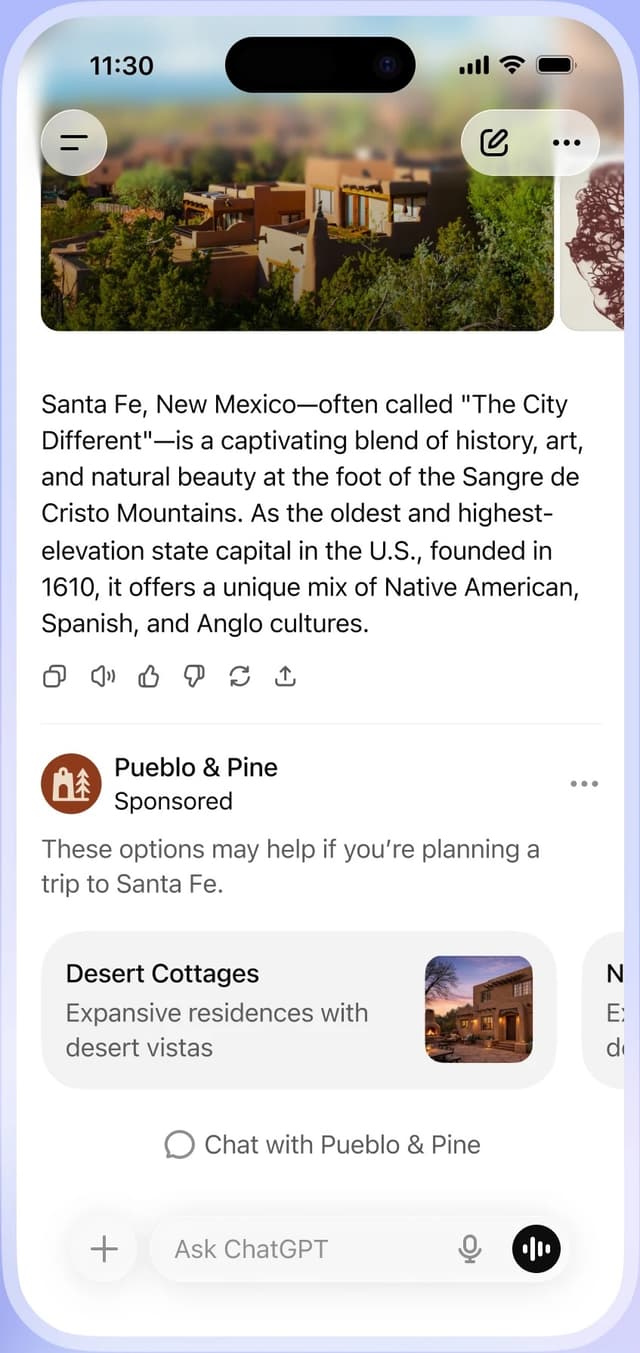640x1353 pixels.
Task: Open the top-right conversation options menu
Action: point(566,142)
